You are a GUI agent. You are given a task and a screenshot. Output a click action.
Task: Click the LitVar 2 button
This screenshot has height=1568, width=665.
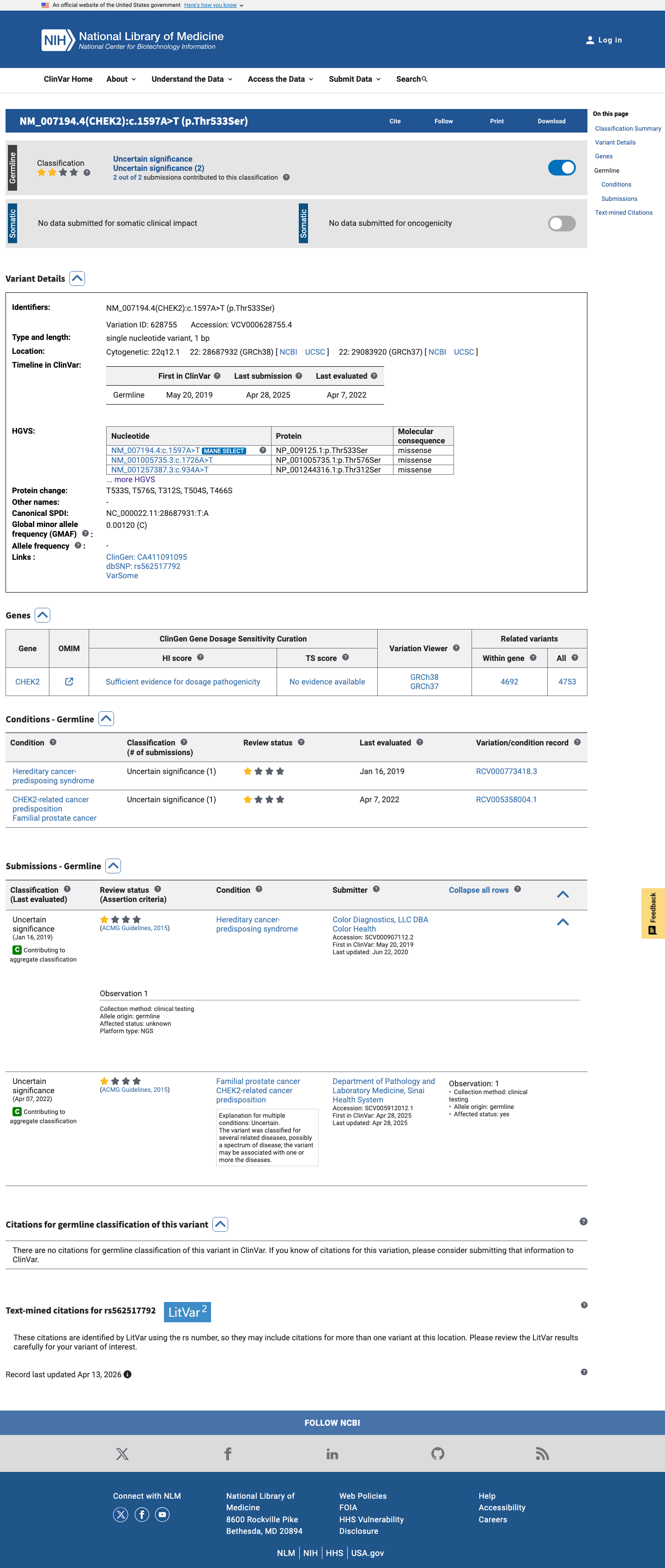187,1312
